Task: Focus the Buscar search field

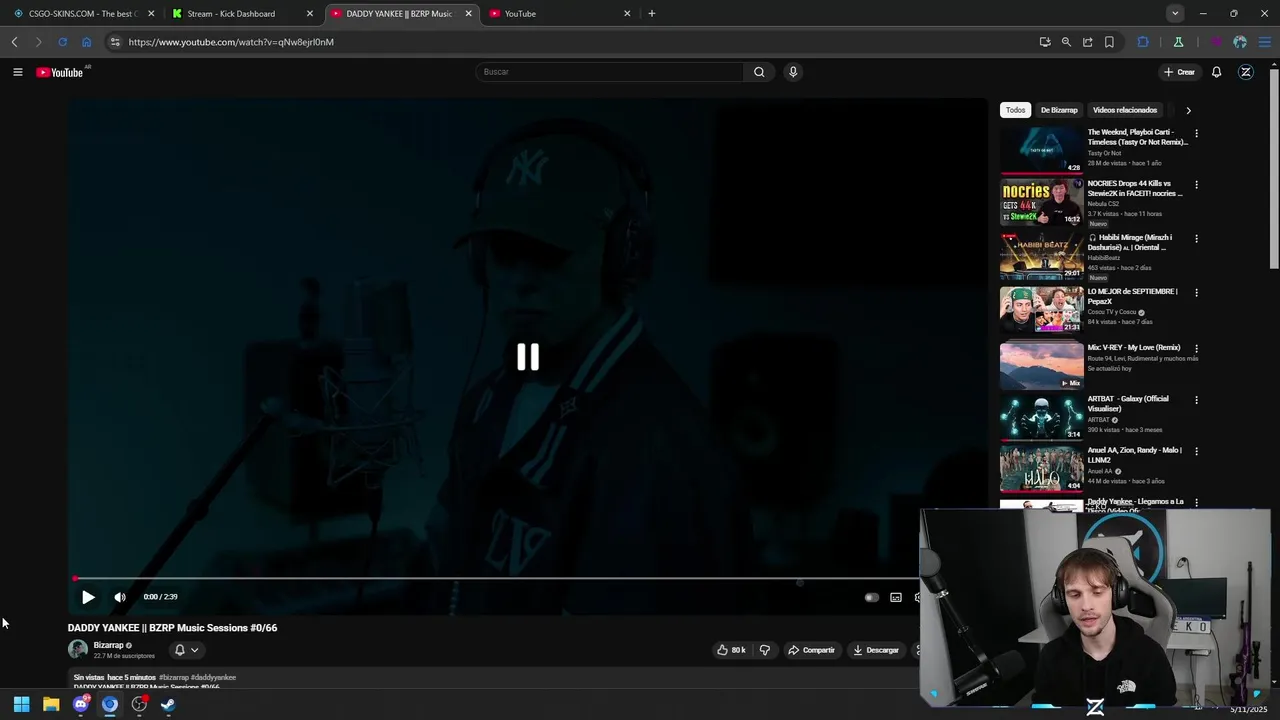Action: click(x=610, y=72)
